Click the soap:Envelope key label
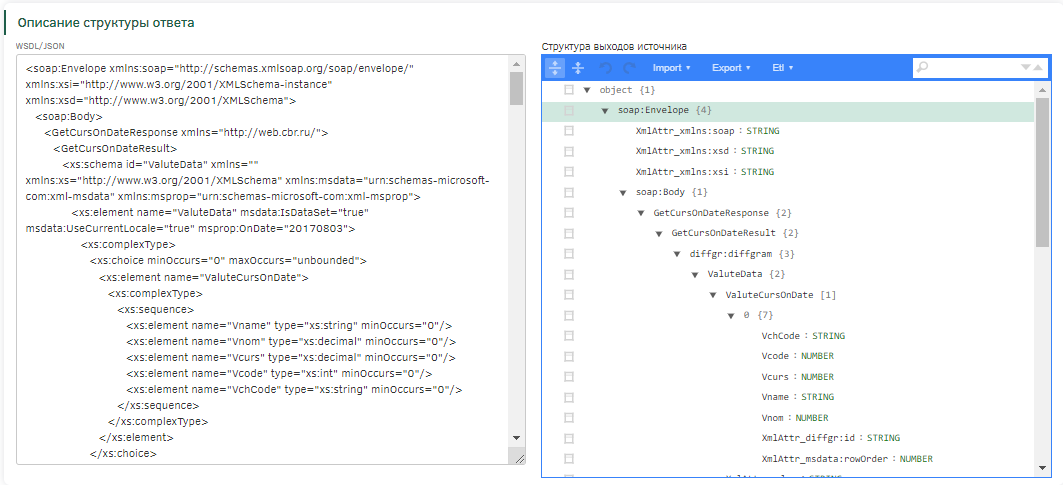 [x=654, y=111]
